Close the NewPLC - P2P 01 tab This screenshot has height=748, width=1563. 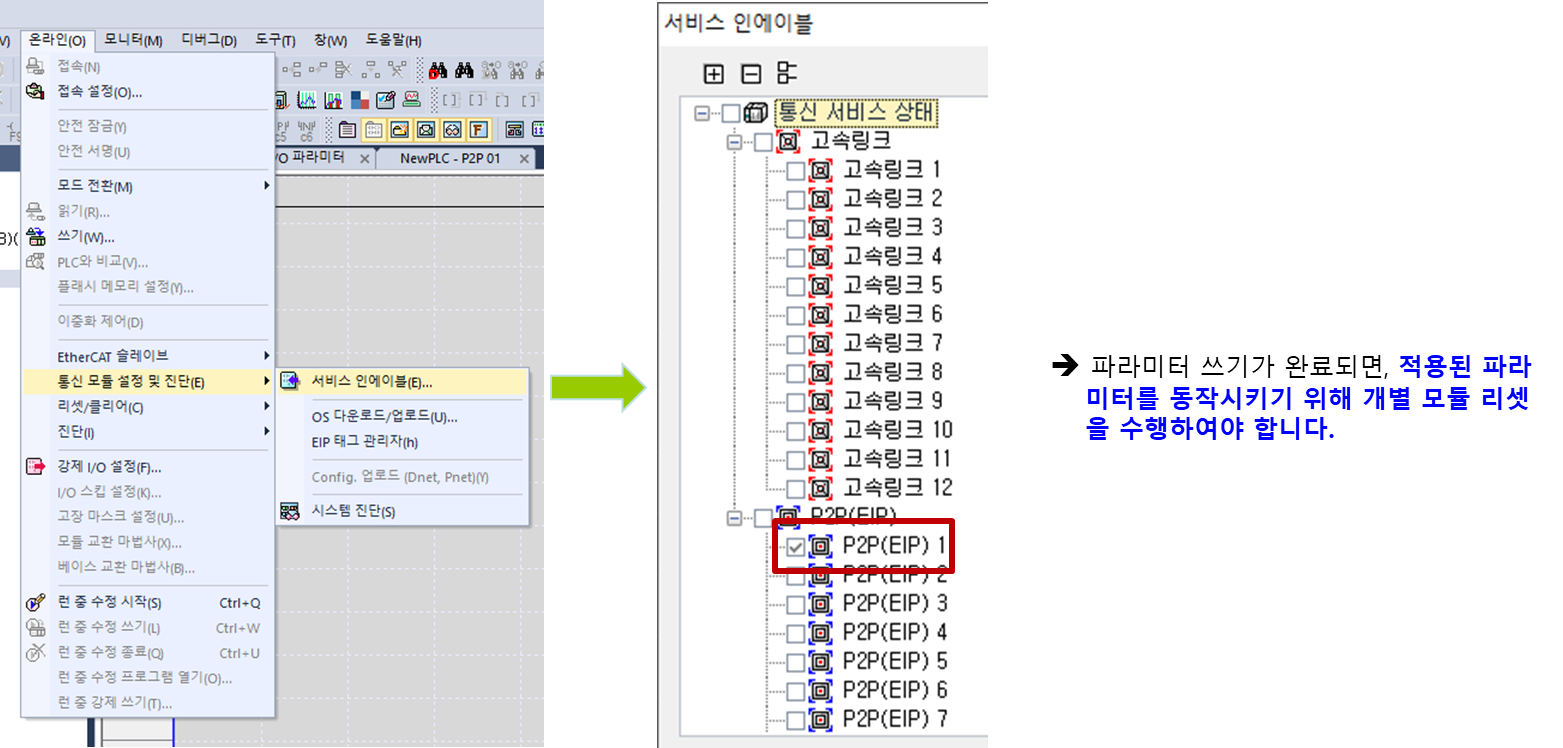523,159
